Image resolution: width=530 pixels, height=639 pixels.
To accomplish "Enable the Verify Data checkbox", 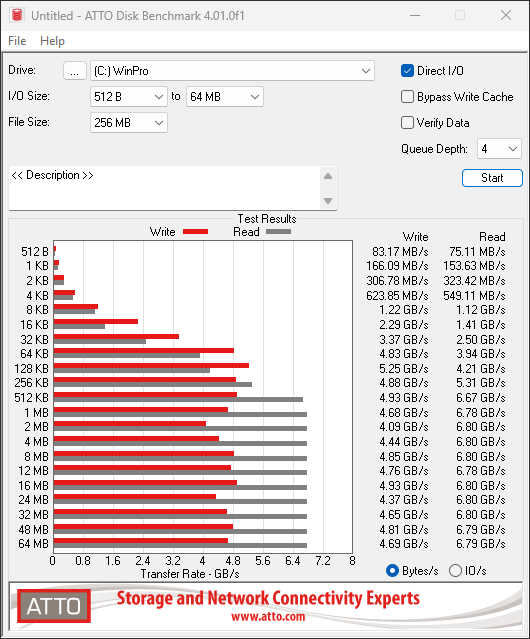I will click(407, 123).
